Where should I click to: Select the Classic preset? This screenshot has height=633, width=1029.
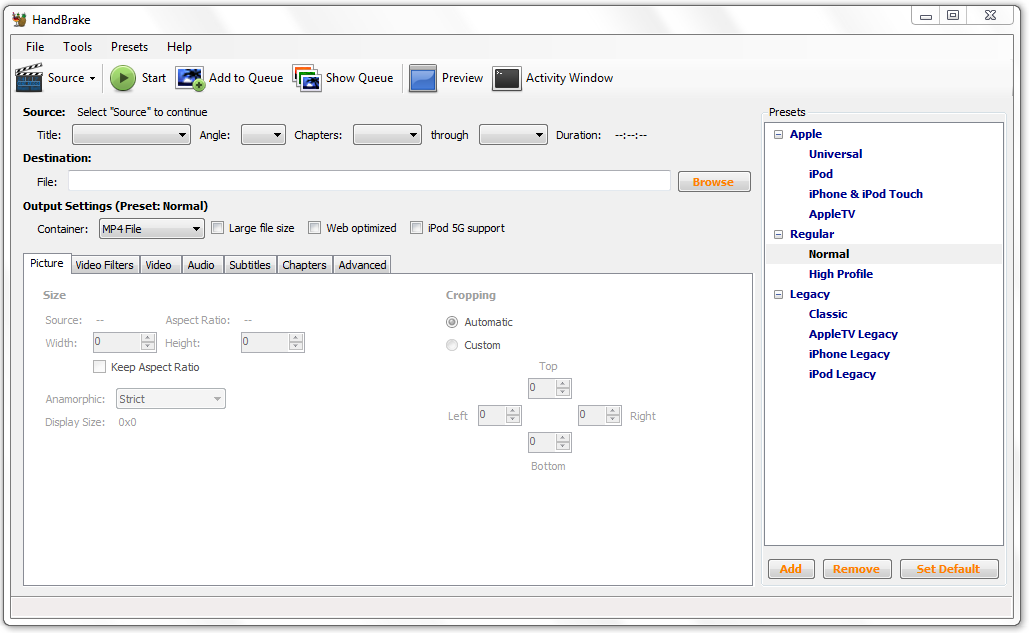[828, 314]
